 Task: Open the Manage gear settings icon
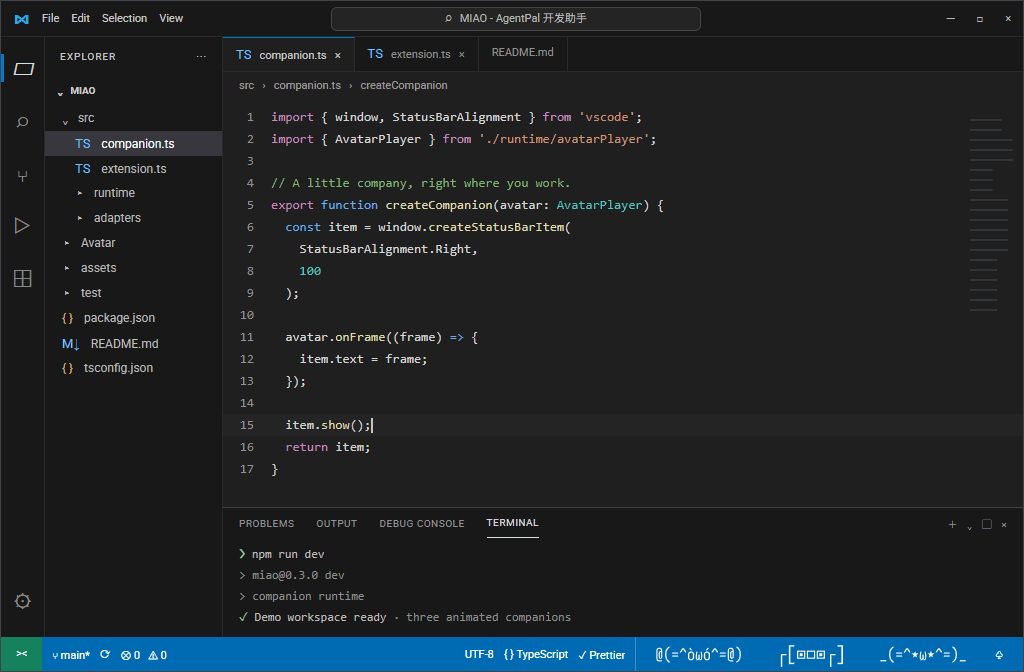(22, 601)
